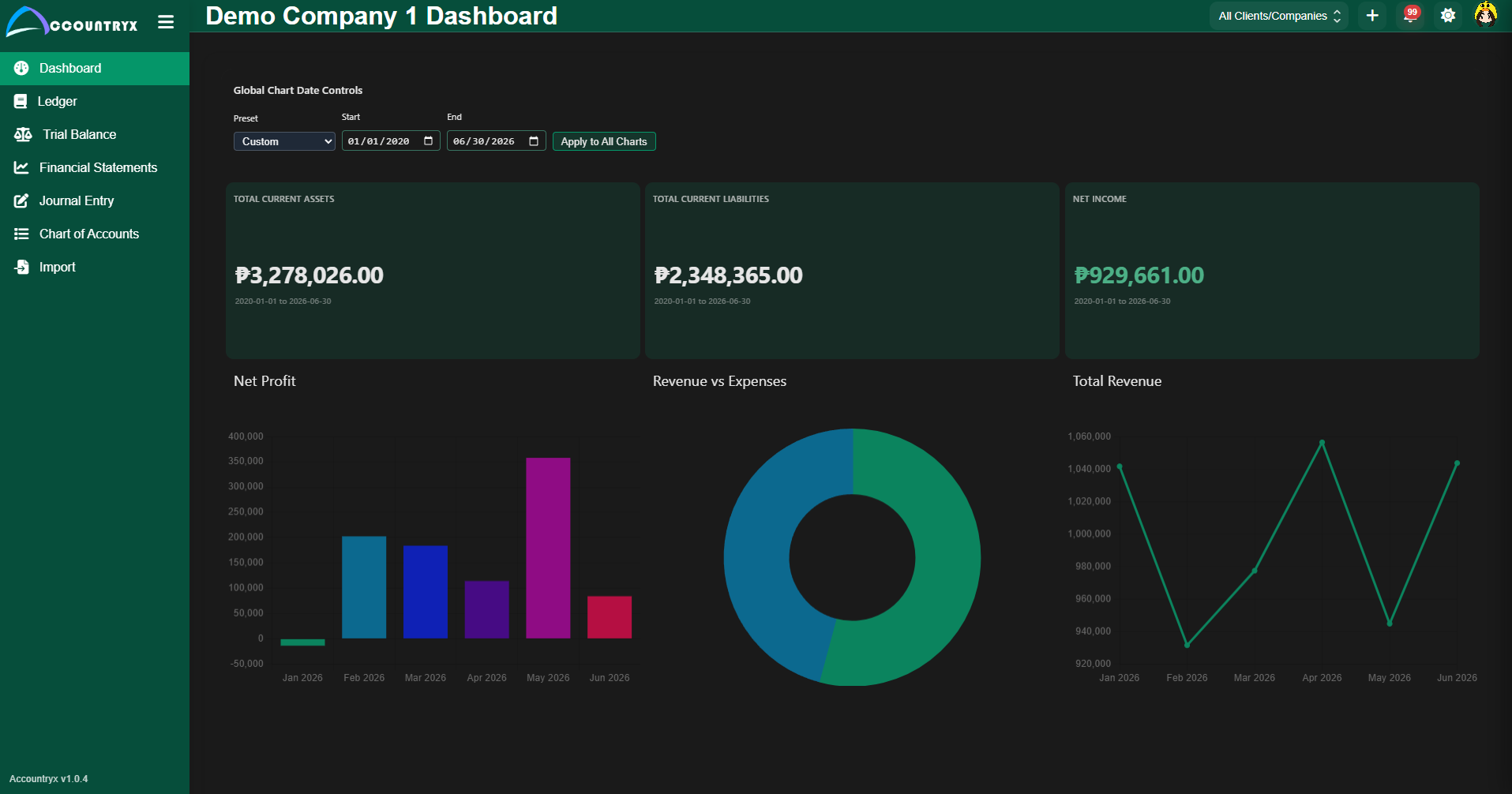Screen dimensions: 1512x794
Task: Open the Start date calendar picker icon
Action: pos(429,141)
